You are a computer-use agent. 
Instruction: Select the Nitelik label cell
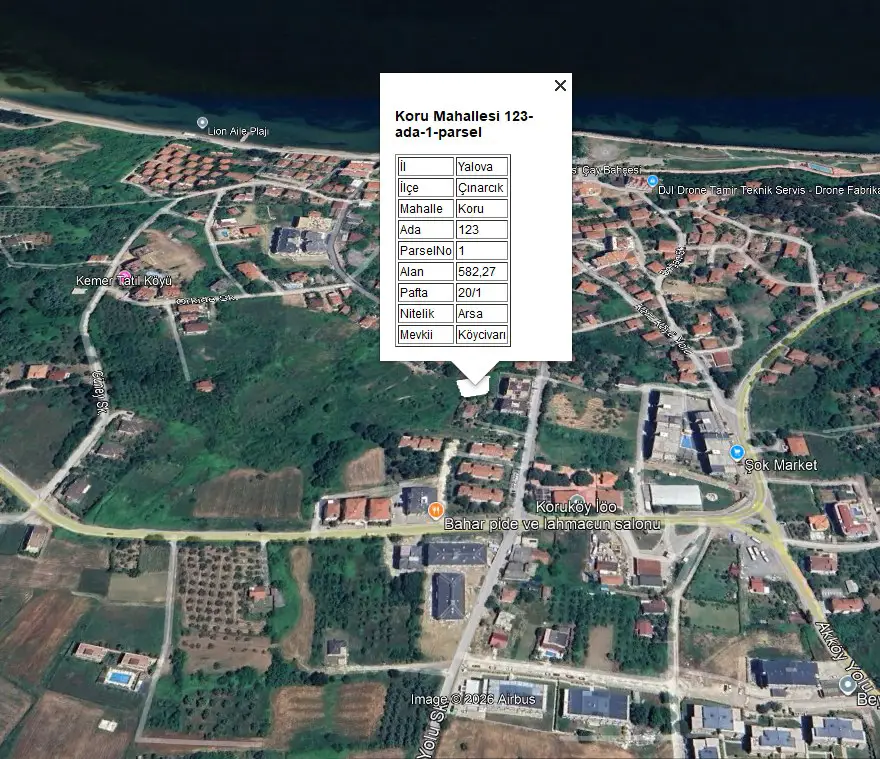[x=425, y=313]
